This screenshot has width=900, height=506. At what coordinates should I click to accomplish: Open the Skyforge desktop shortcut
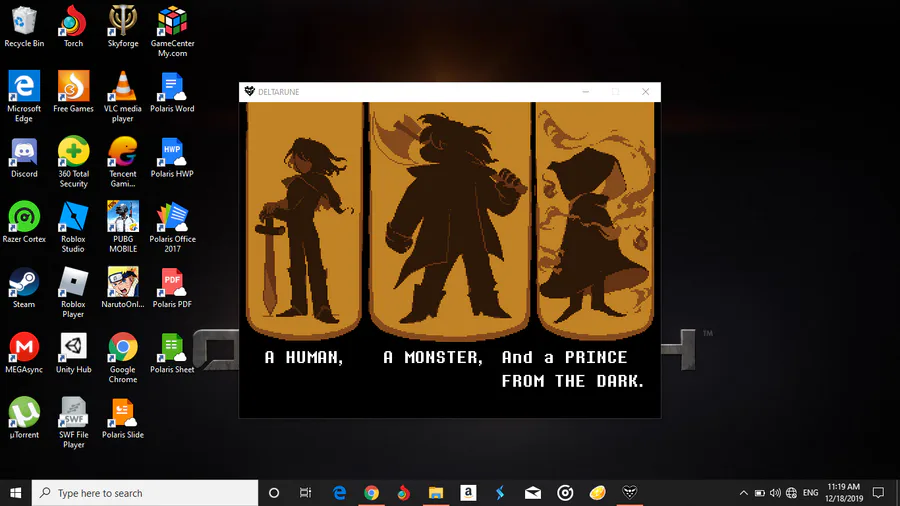point(123,27)
